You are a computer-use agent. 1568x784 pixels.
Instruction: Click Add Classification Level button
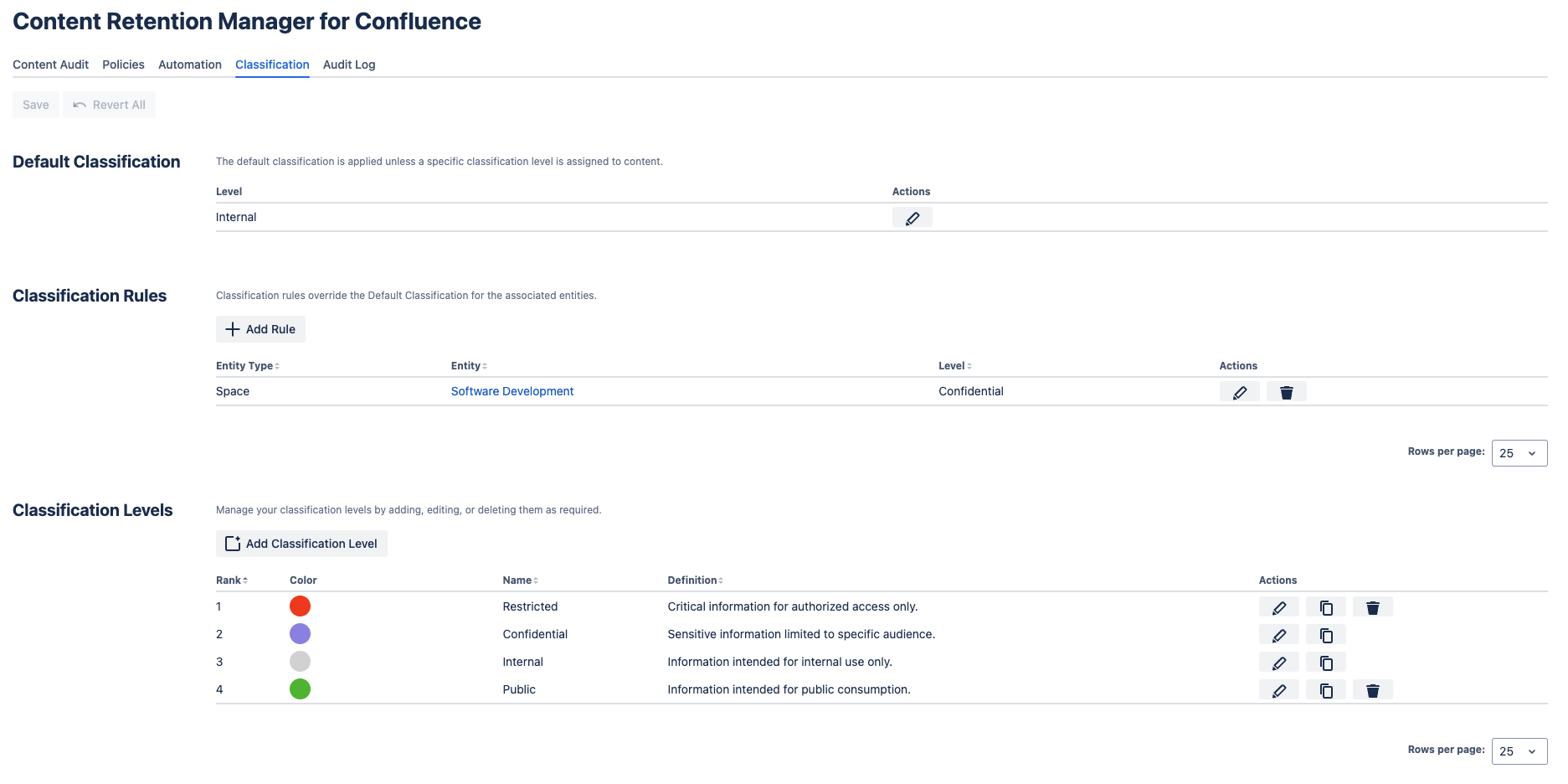[x=301, y=544]
